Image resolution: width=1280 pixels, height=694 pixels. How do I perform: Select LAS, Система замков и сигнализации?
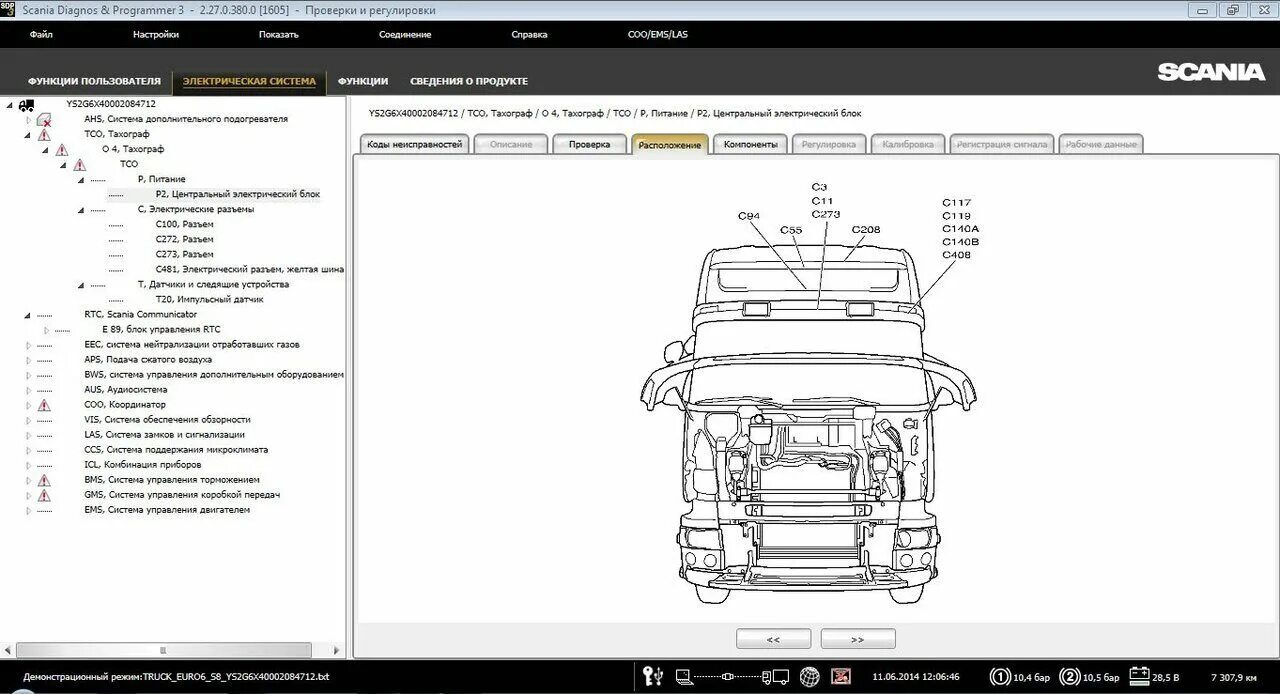(164, 435)
